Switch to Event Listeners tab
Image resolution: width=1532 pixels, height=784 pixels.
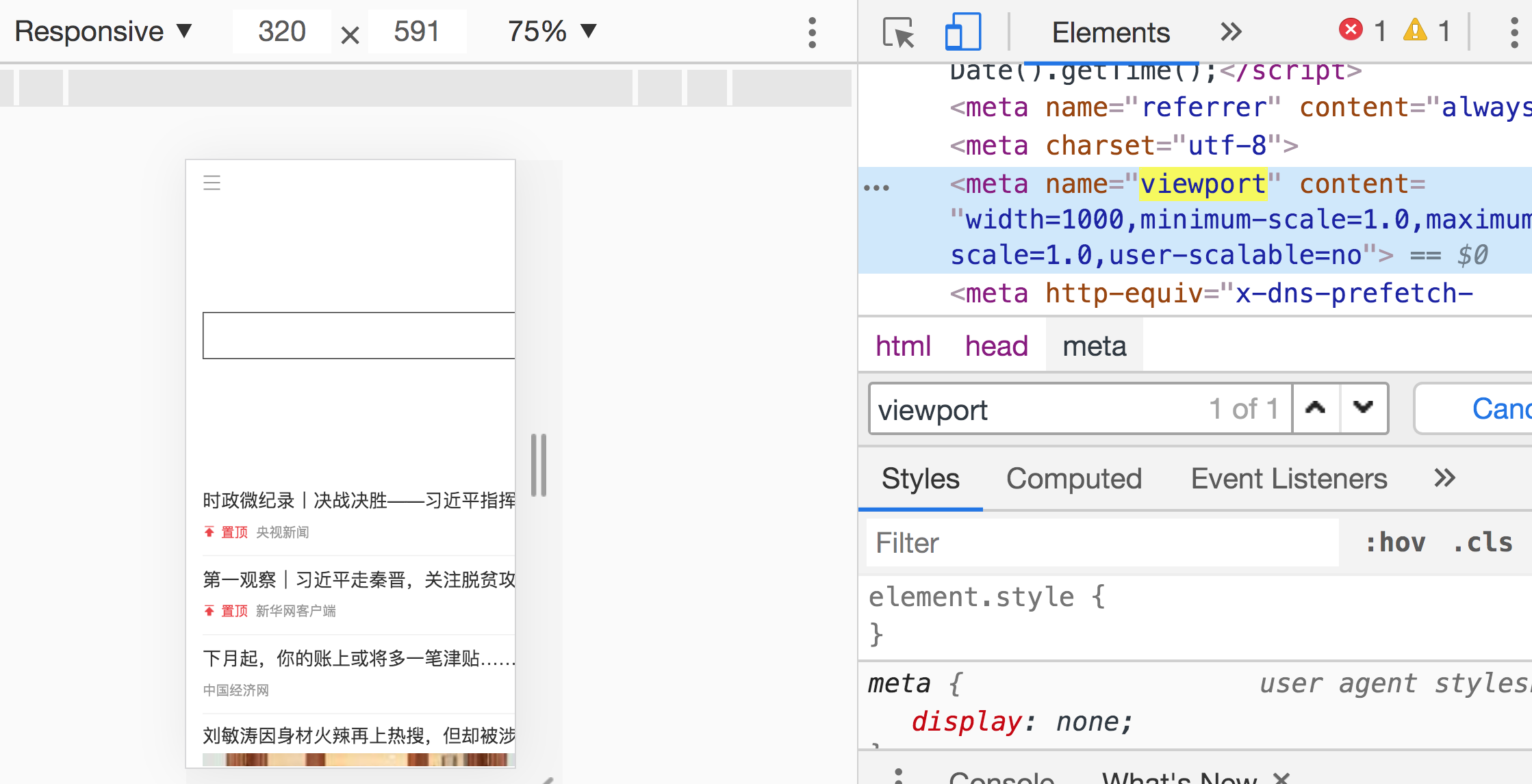1288,478
